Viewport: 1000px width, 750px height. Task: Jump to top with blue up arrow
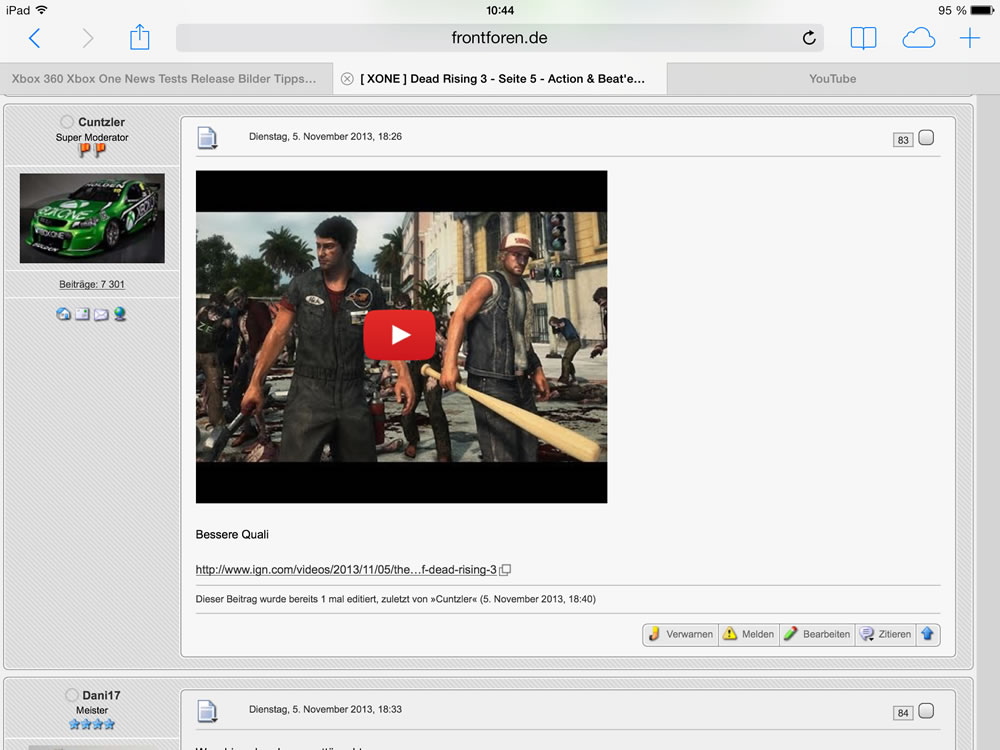click(x=927, y=634)
